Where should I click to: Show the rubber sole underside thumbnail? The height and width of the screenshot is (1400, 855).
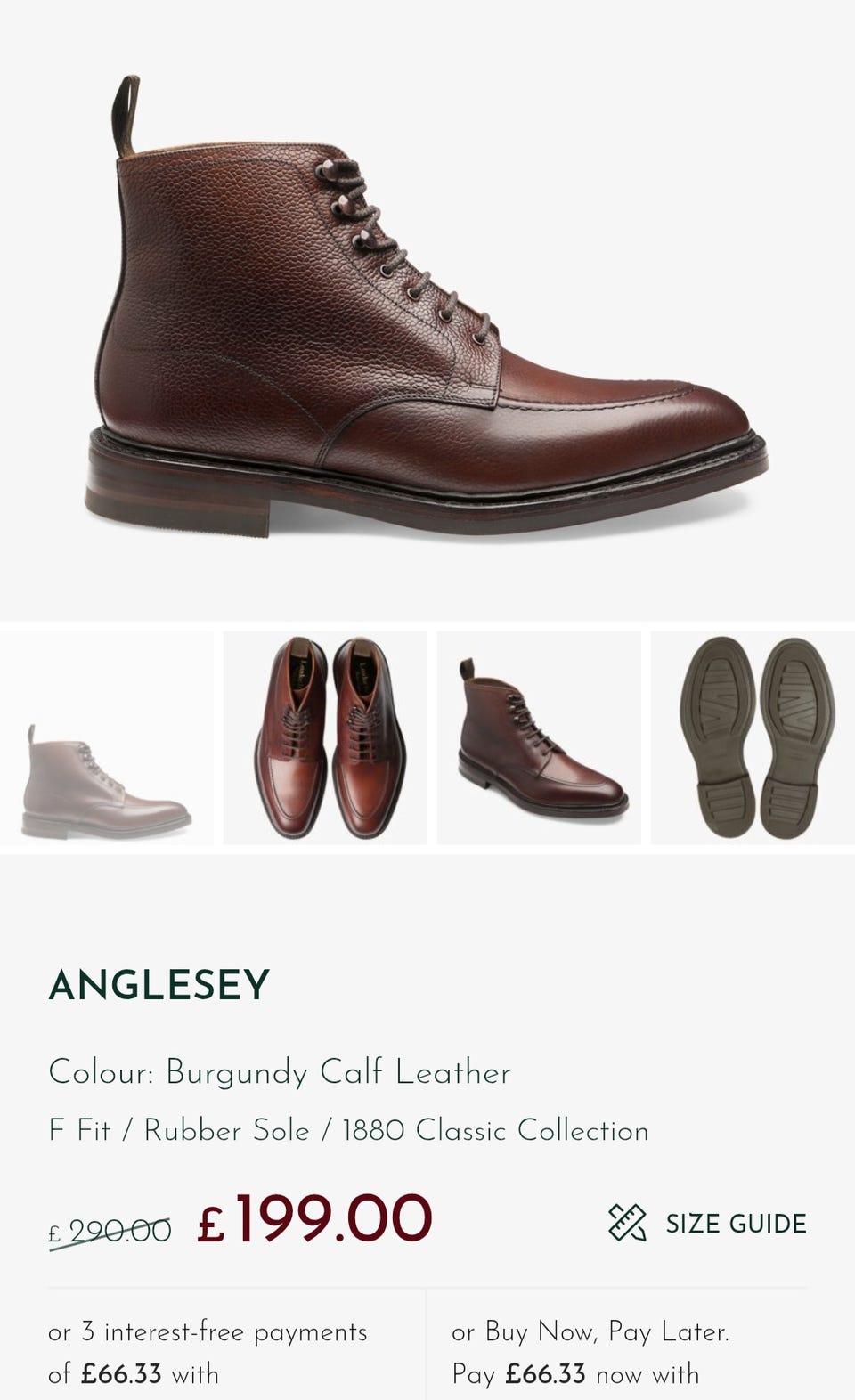coord(753,738)
